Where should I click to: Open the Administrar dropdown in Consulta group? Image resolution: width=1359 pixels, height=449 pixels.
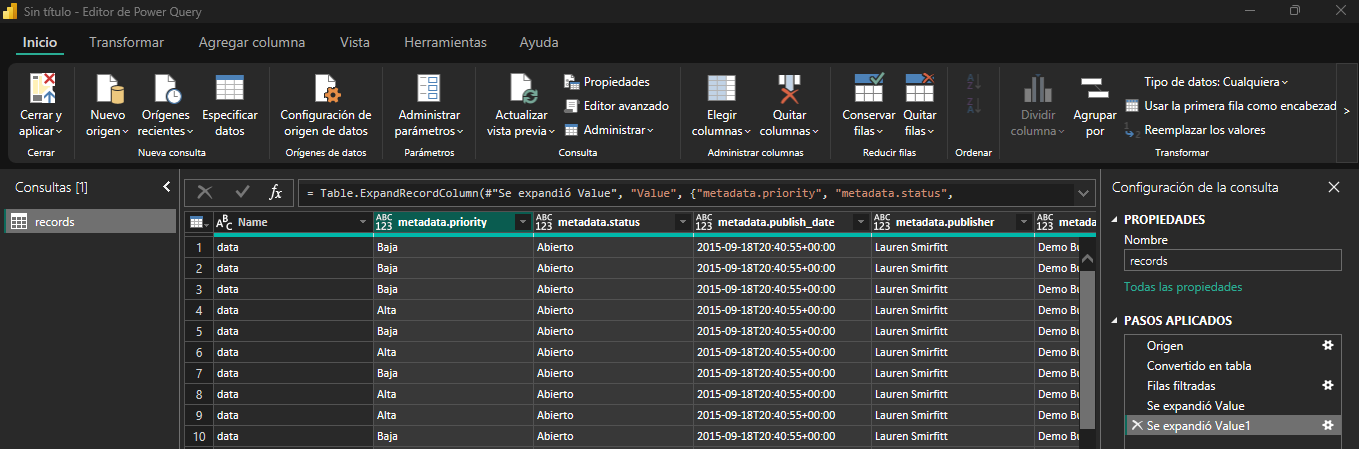click(x=608, y=130)
